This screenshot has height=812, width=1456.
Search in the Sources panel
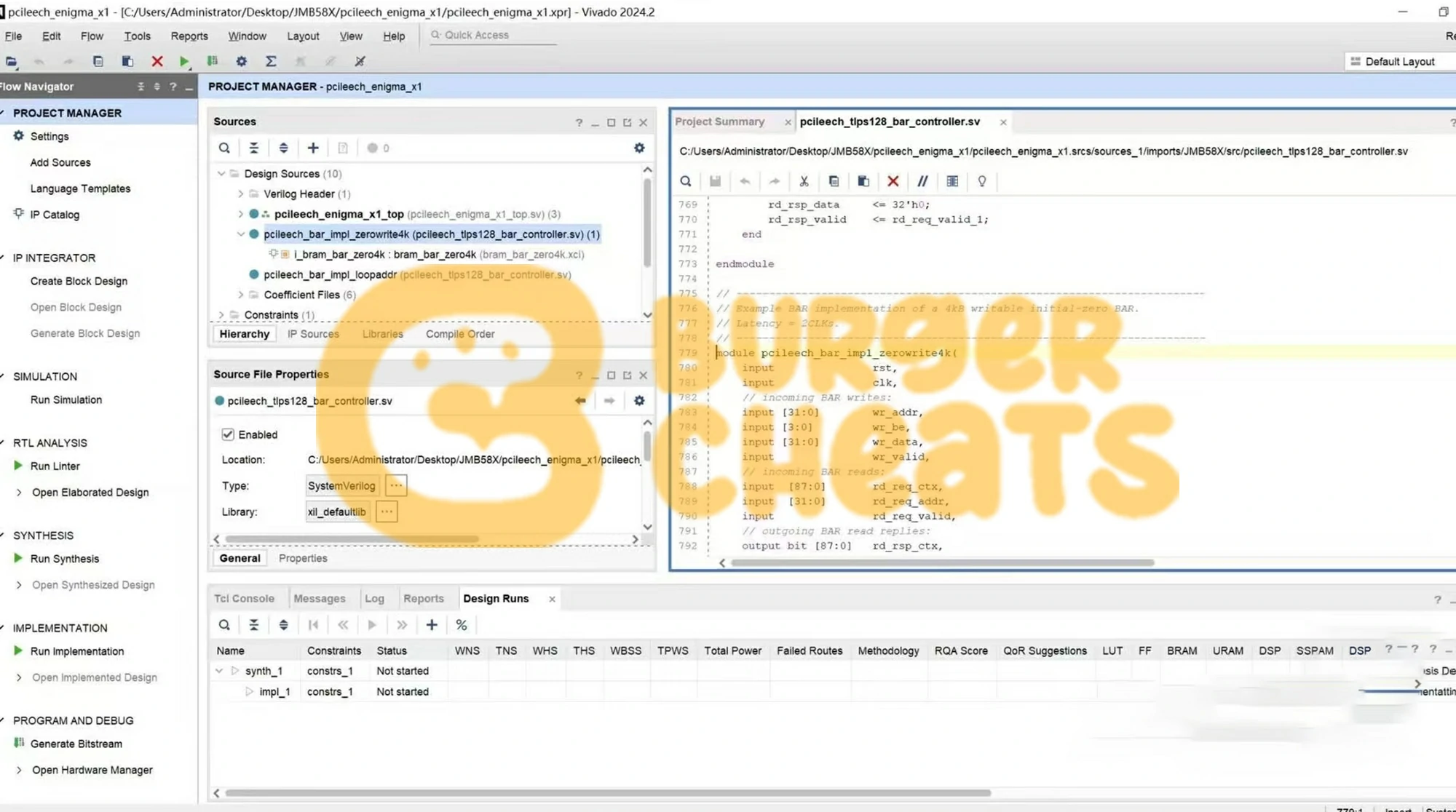(x=224, y=148)
